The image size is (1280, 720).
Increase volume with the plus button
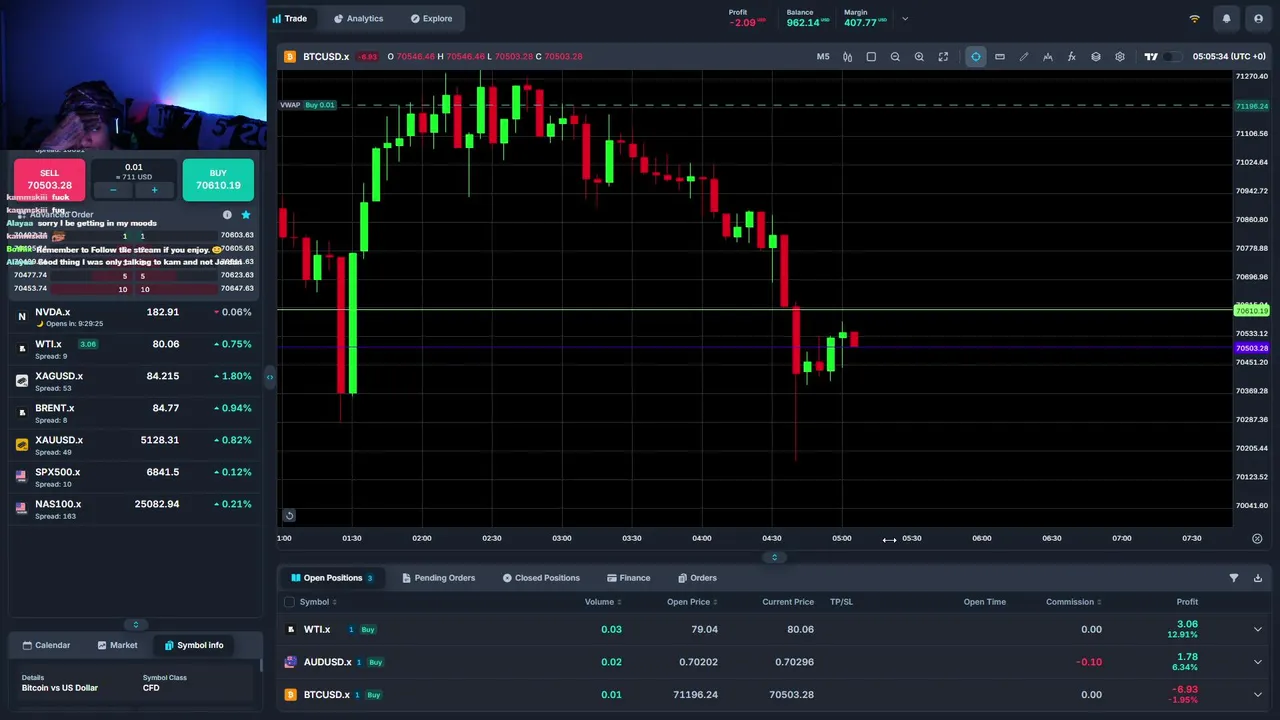pyautogui.click(x=154, y=190)
